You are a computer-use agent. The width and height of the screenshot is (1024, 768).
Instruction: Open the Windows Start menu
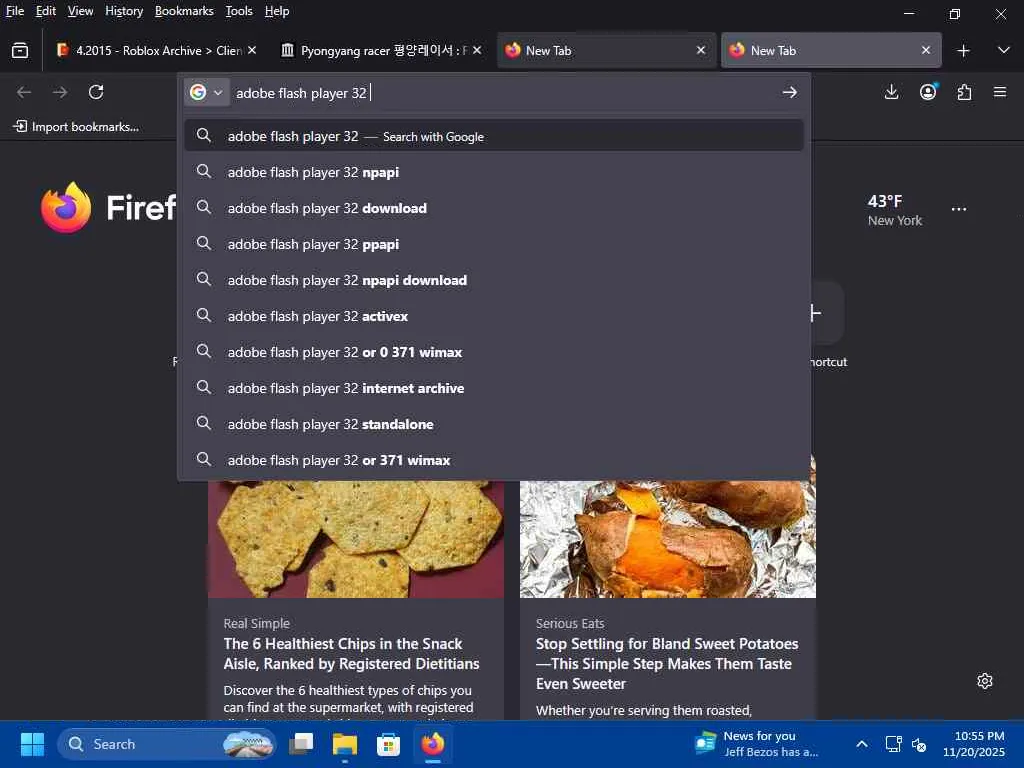32,744
